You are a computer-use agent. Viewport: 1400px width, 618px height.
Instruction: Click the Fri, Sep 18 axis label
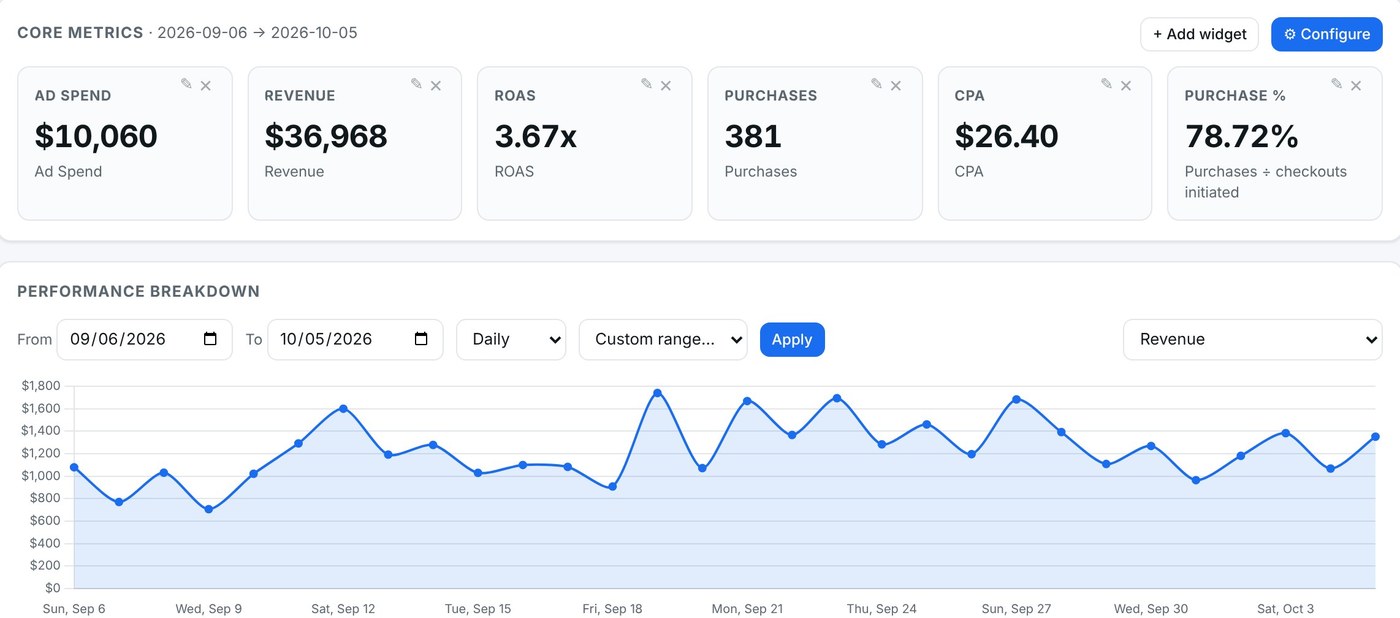pos(612,608)
